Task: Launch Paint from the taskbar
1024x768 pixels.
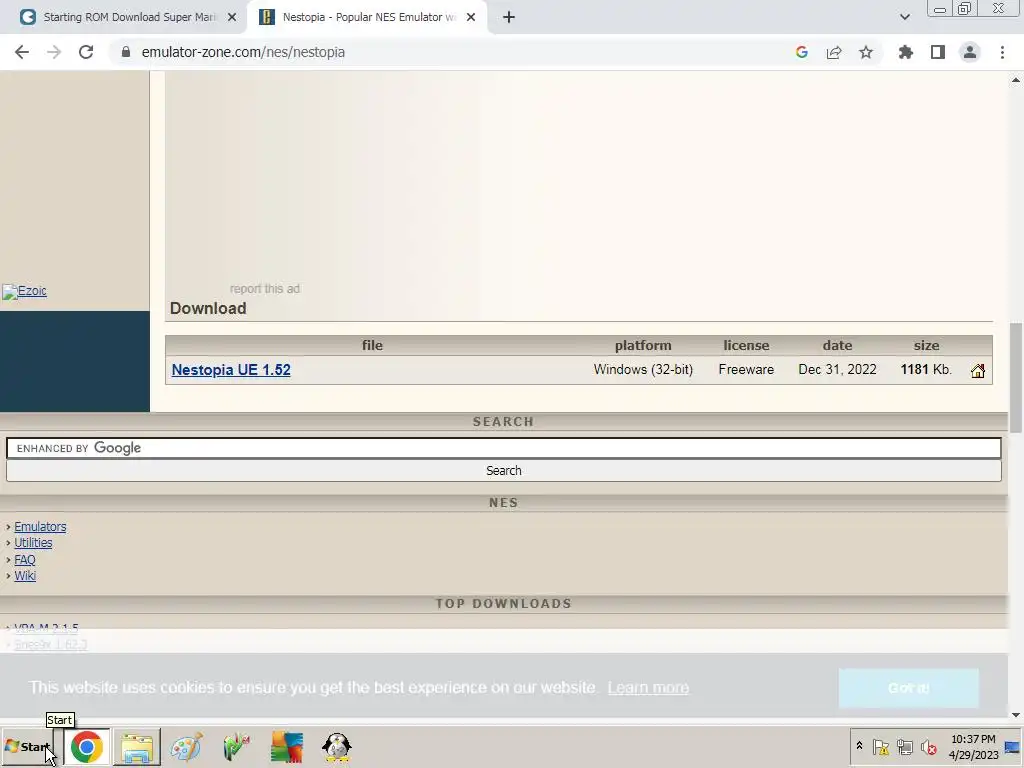Action: (x=186, y=746)
